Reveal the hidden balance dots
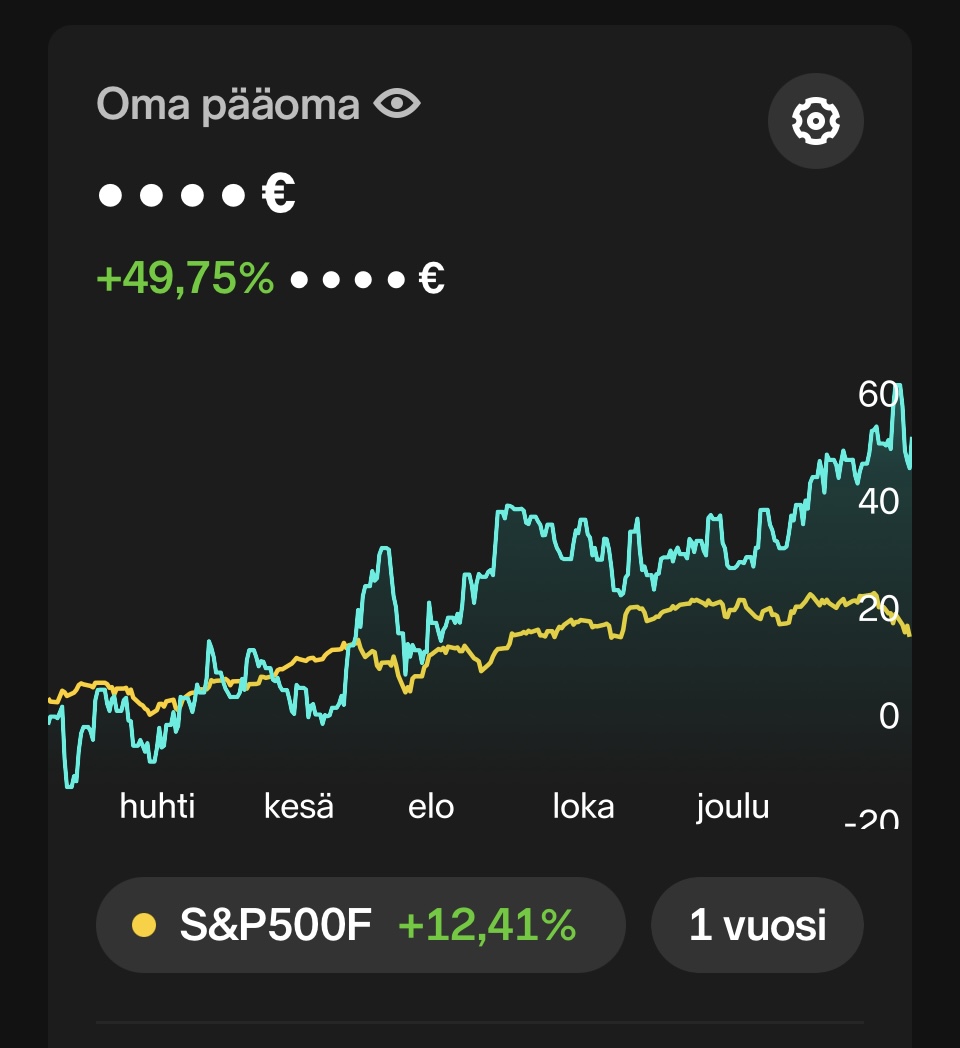The width and height of the screenshot is (960, 1048). [172, 196]
